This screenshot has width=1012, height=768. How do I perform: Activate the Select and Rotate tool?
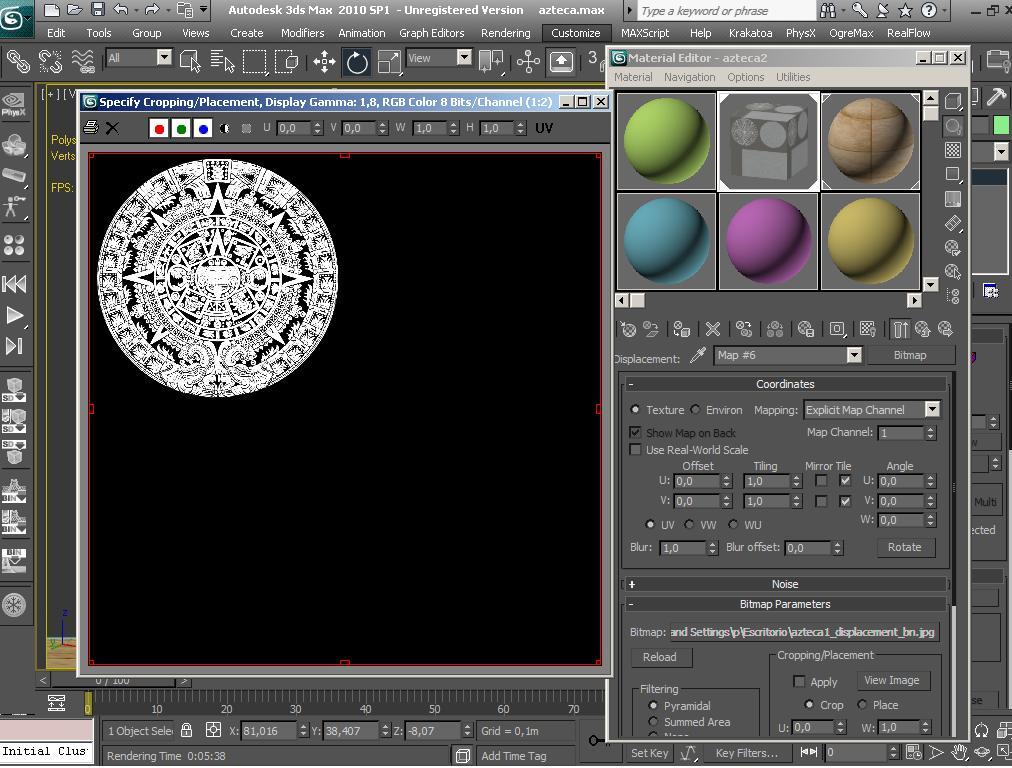coord(357,63)
